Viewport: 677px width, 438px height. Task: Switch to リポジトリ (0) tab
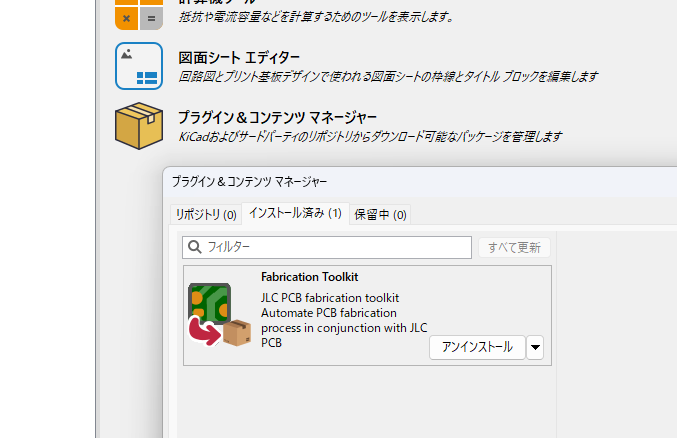(x=206, y=215)
